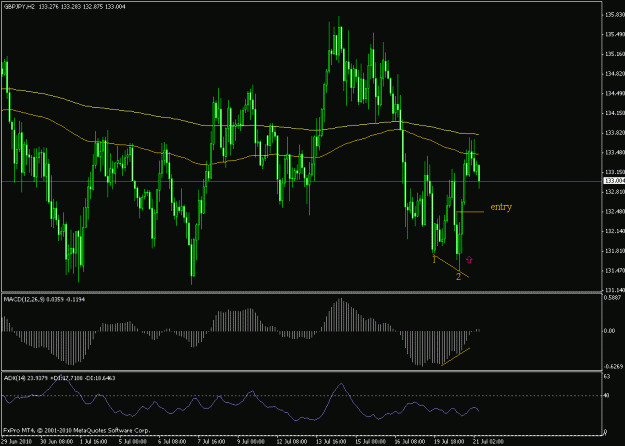The image size is (625, 446).
Task: Click the 13 Jul 16:00 time label
Action: (x=331, y=442)
